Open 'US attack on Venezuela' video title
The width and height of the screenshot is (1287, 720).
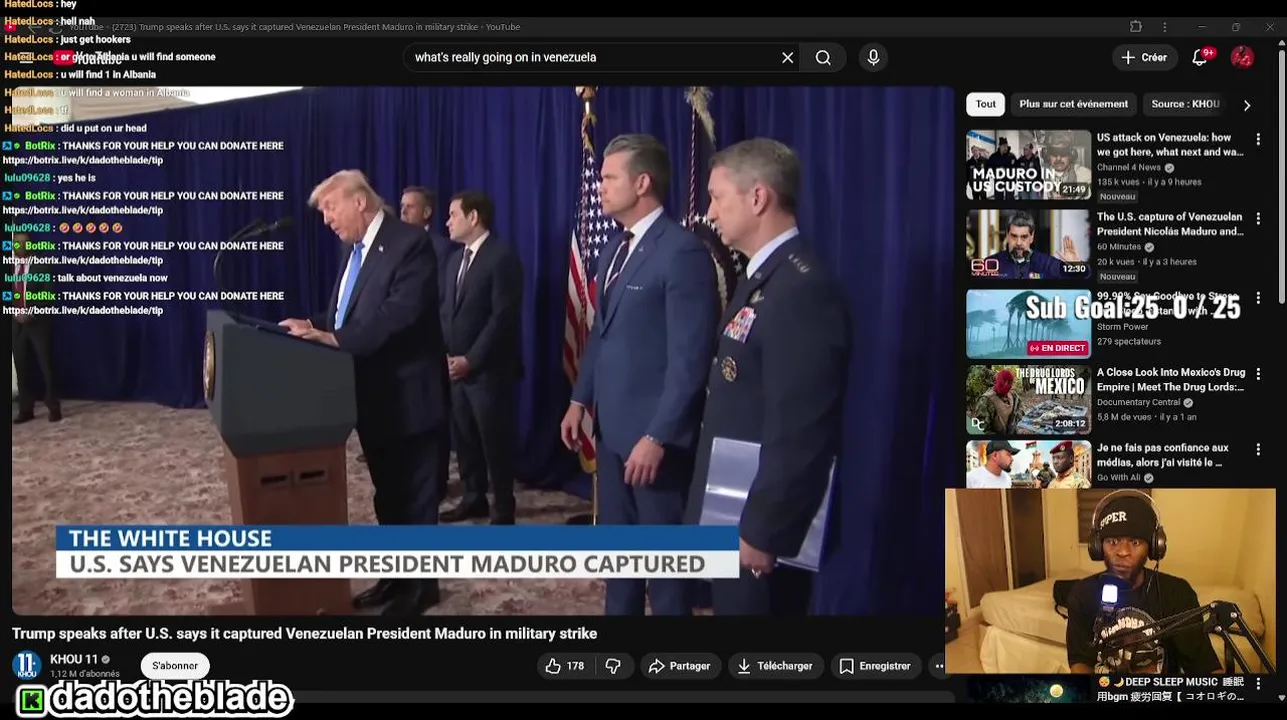pyautogui.click(x=1170, y=145)
